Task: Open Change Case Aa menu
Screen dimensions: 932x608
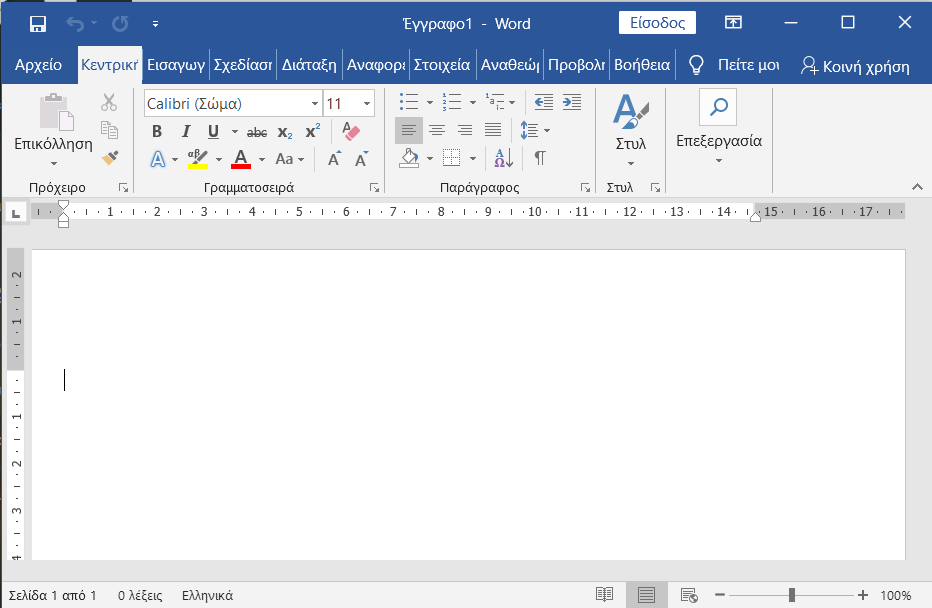Action: [x=289, y=159]
